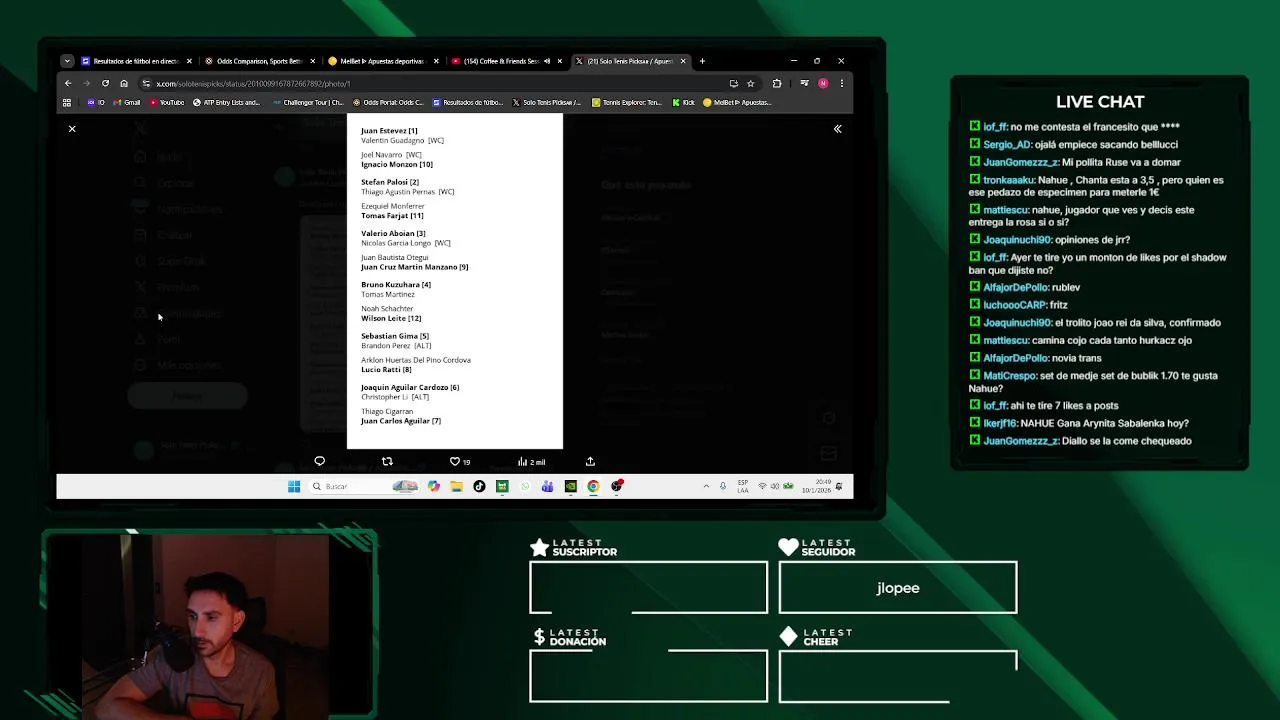Open the ESP LAA language switcher
The width and height of the screenshot is (1280, 720).
click(x=743, y=486)
